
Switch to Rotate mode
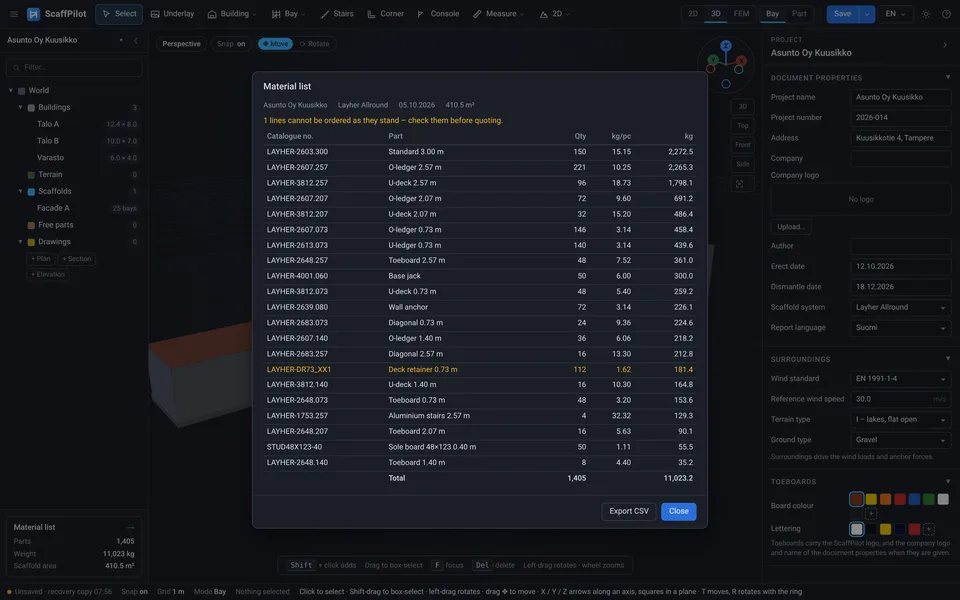click(x=314, y=44)
